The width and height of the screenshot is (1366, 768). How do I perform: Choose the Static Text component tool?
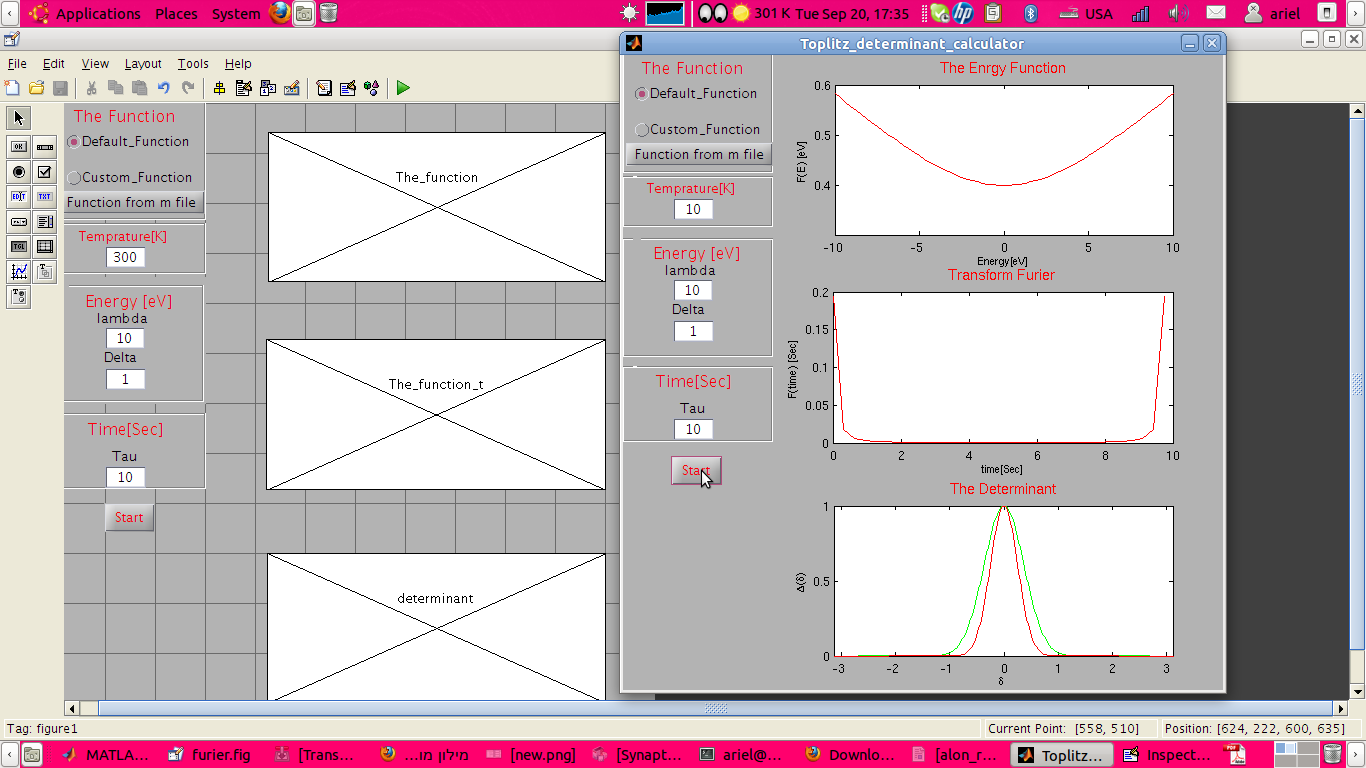coord(45,196)
